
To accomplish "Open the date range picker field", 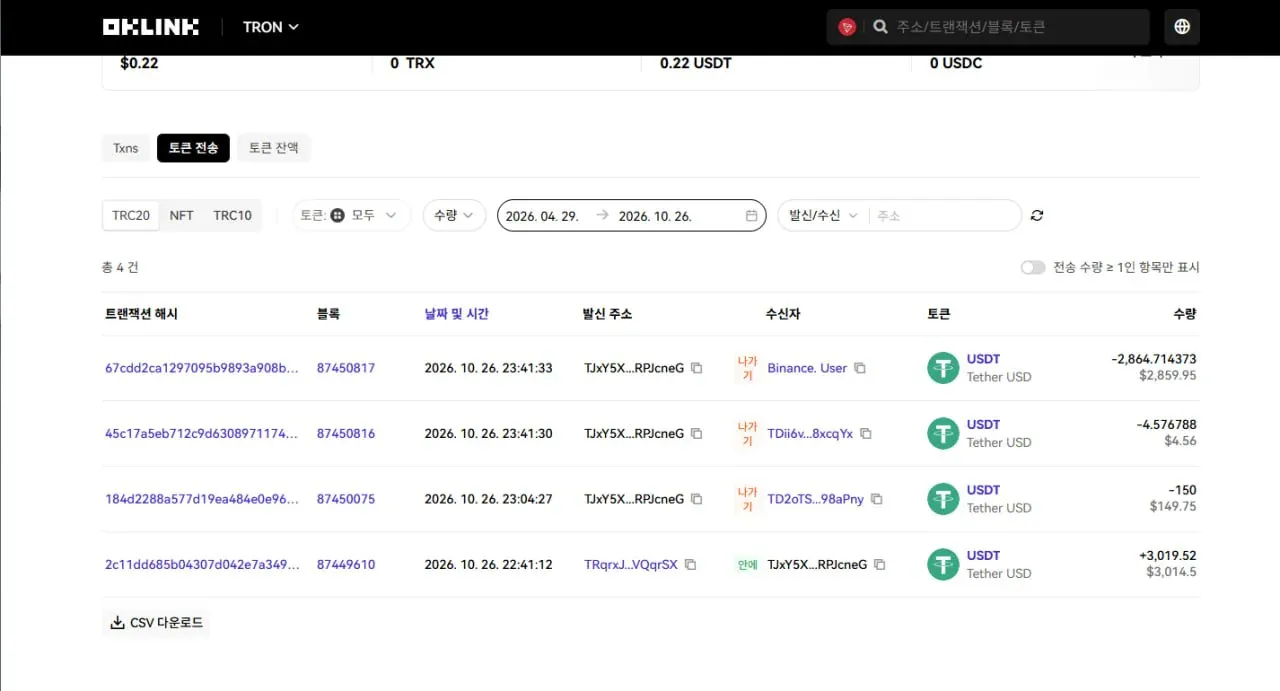I will 631,215.
